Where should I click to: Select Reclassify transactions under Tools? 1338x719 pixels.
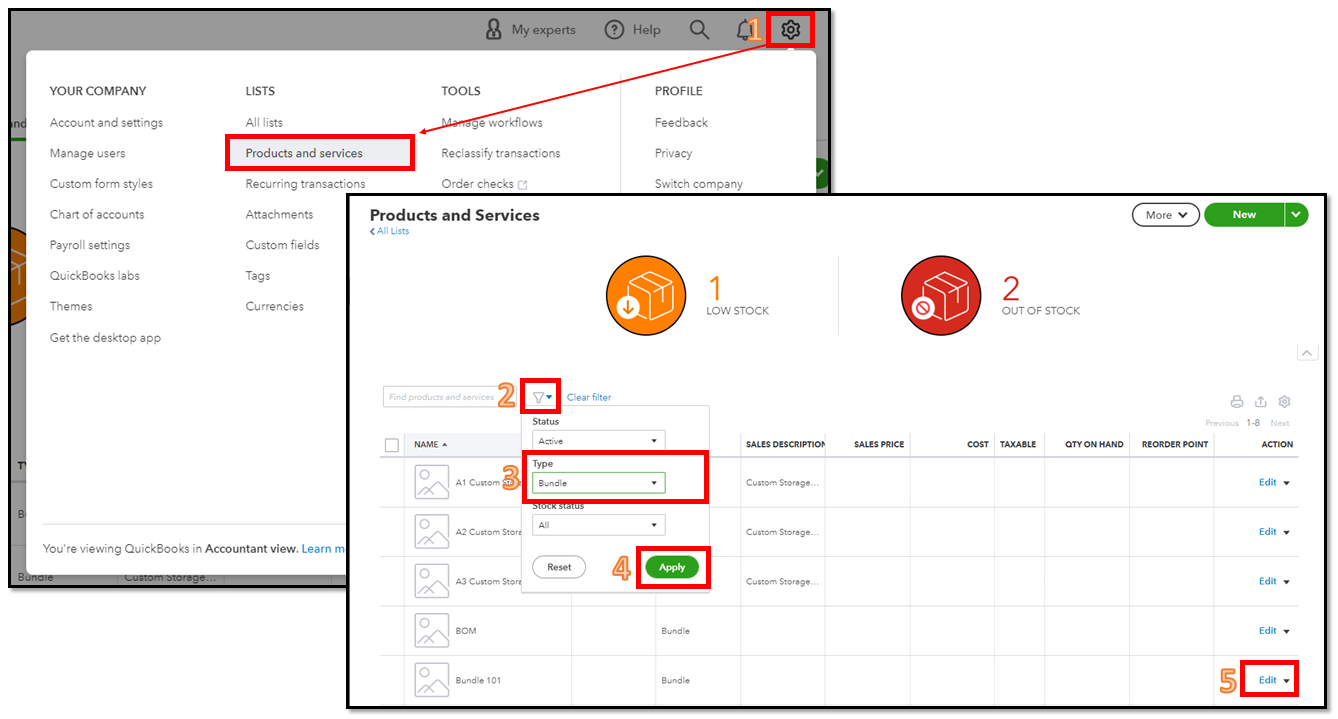click(501, 153)
